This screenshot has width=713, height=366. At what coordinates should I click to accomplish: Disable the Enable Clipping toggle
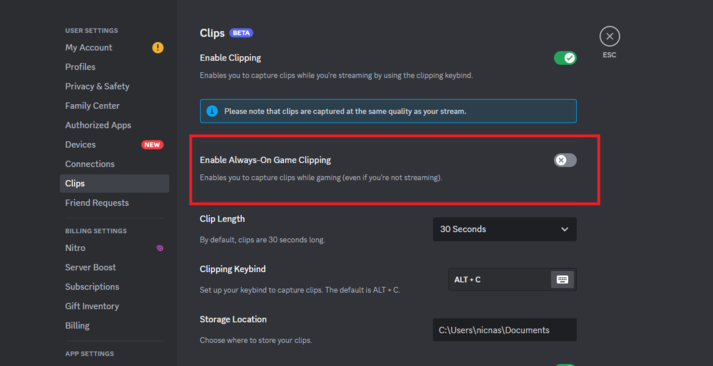point(565,58)
